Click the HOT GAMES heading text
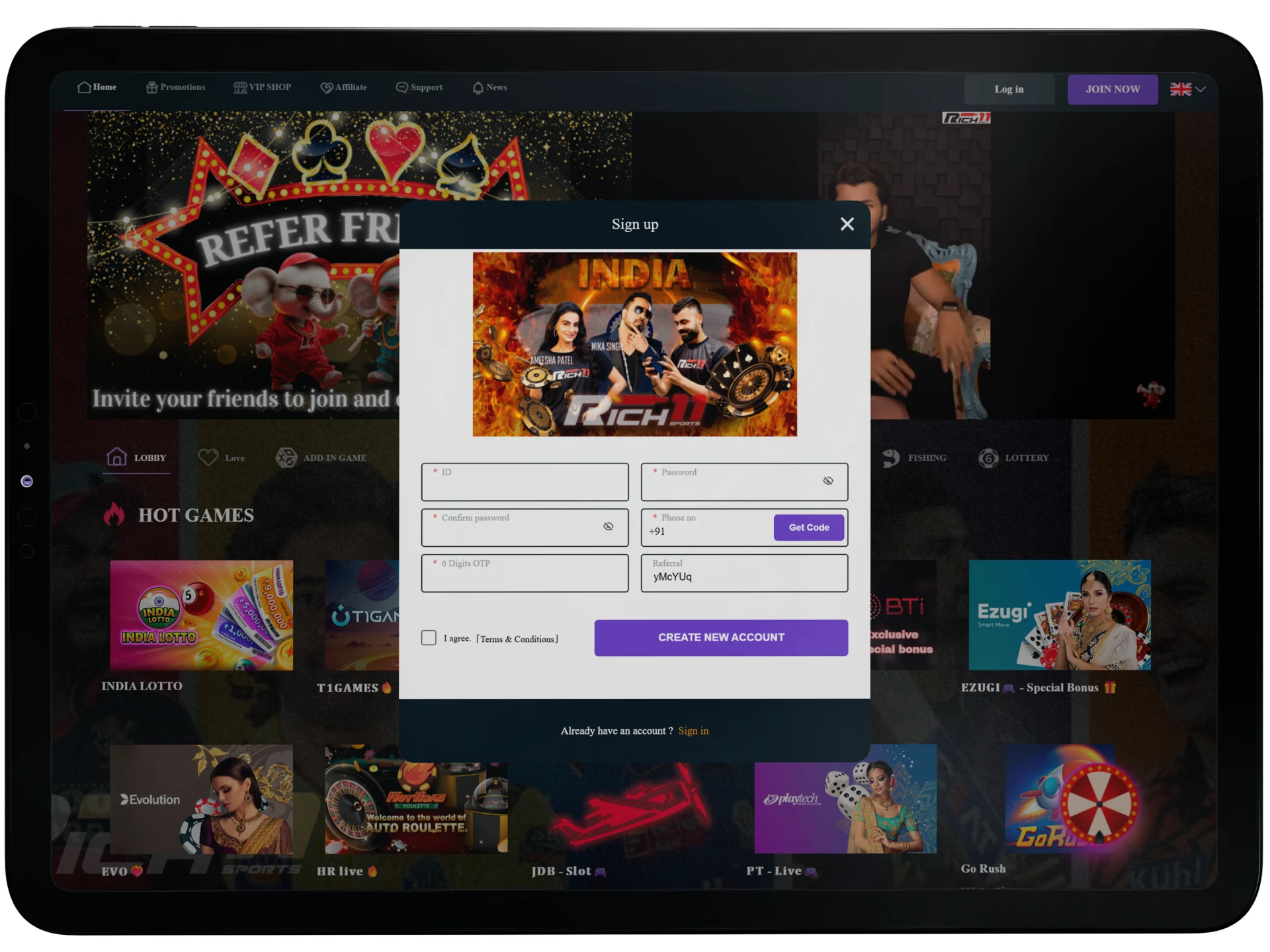Viewport: 1270px width, 952px height. pos(196,516)
